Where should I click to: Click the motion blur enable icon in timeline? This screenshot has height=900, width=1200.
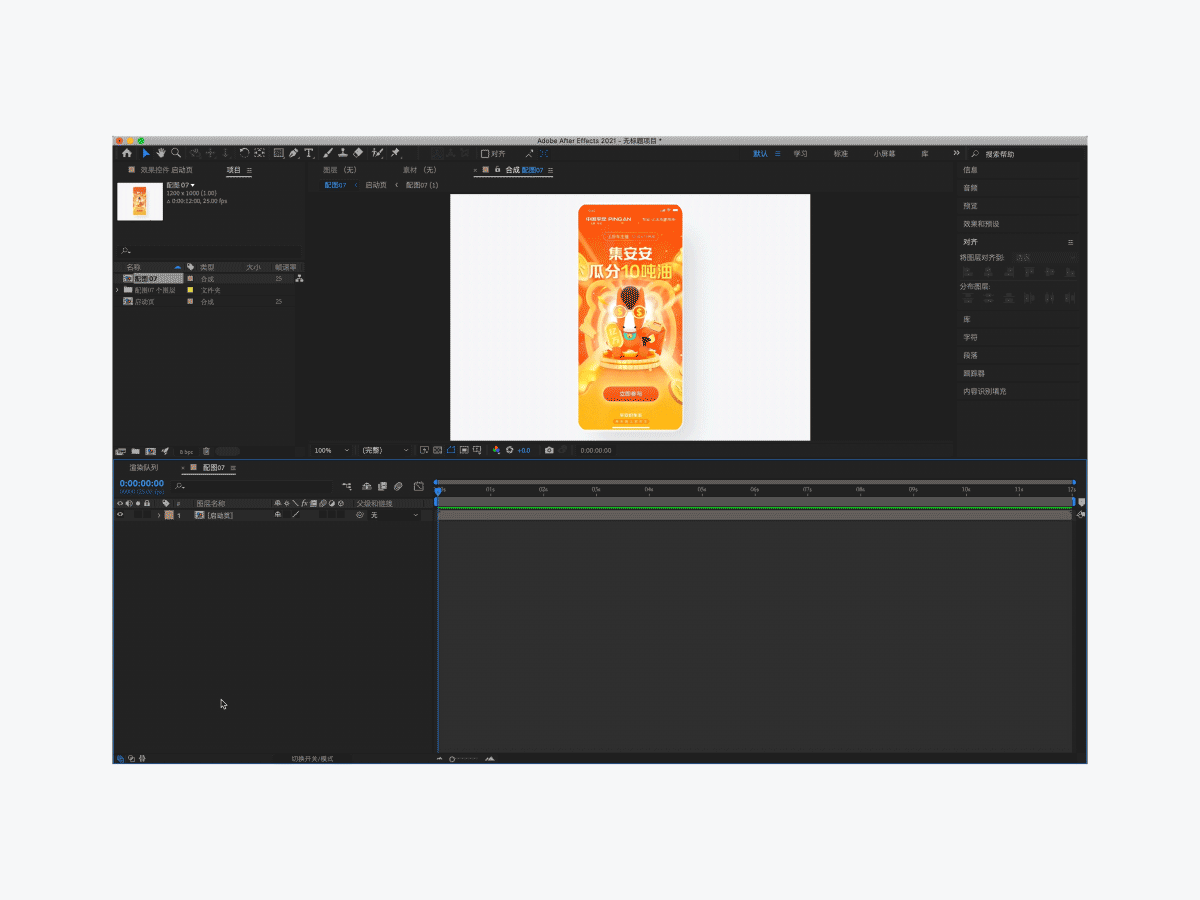pyautogui.click(x=397, y=486)
